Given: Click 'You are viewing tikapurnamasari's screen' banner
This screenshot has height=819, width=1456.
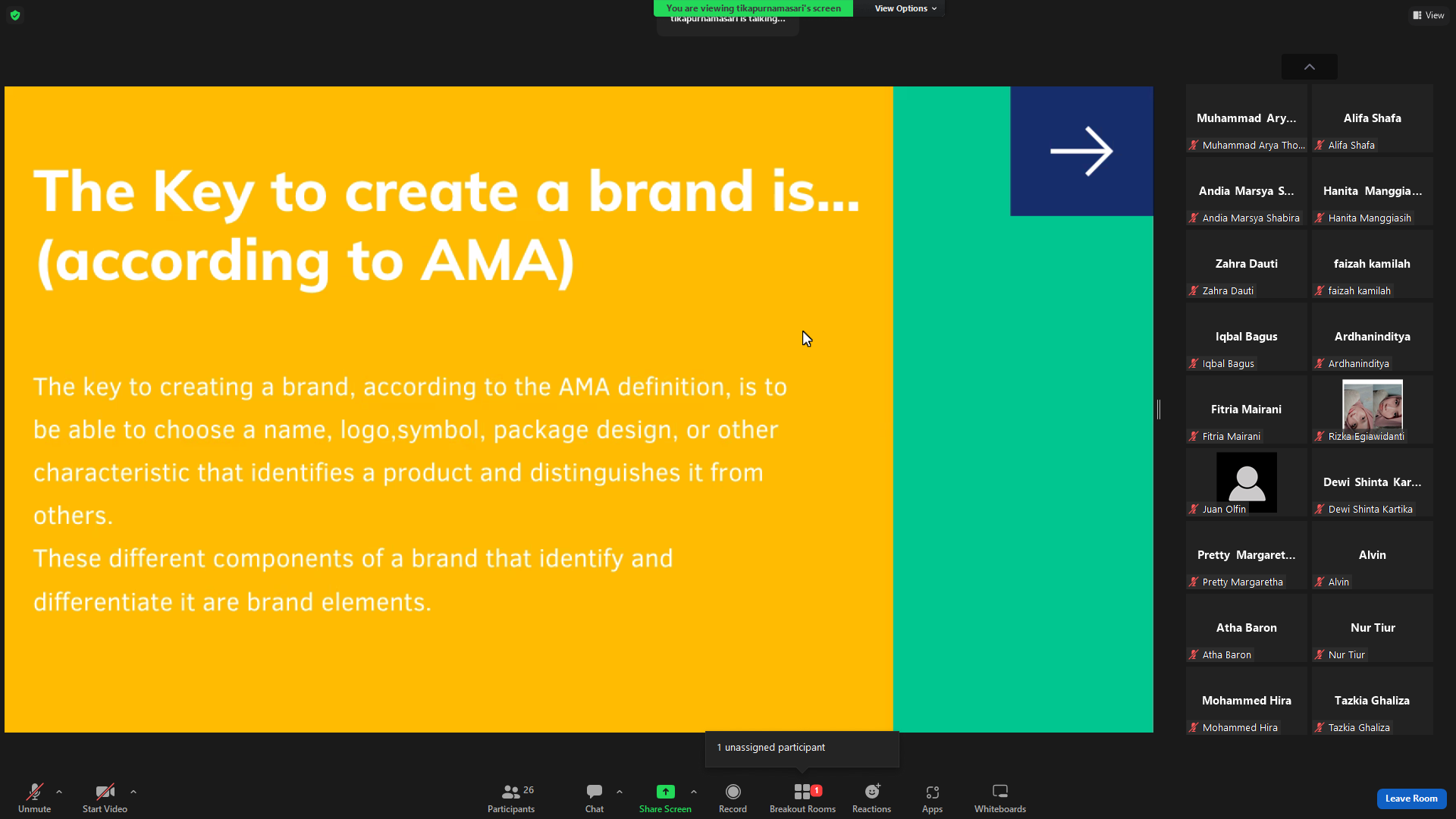Looking at the screenshot, I should pyautogui.click(x=753, y=8).
